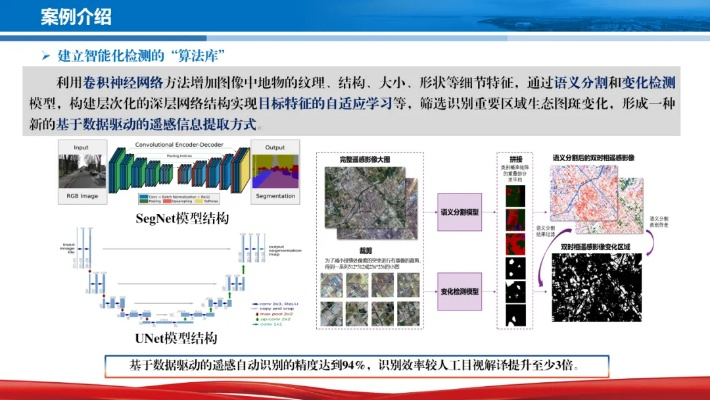Click the title 语义分割后的双时相遥感影像

pyautogui.click(x=594, y=158)
